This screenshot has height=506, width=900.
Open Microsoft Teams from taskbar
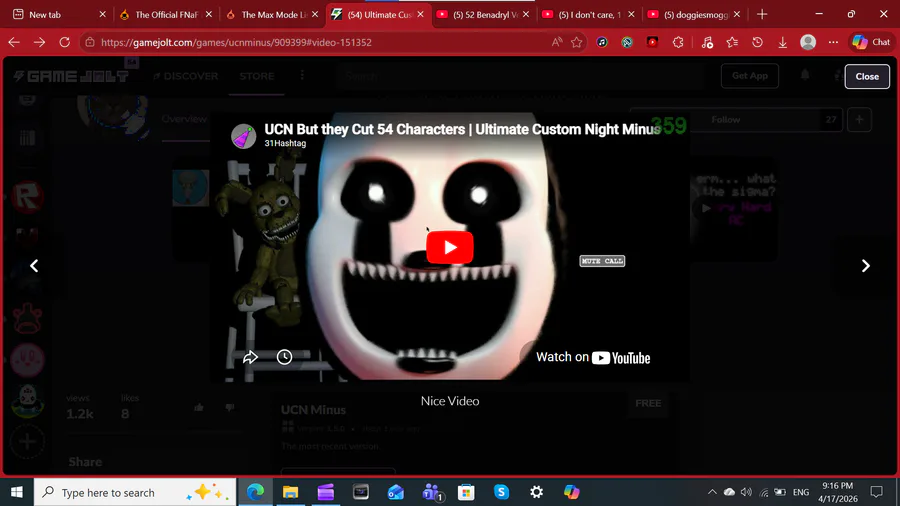431,492
